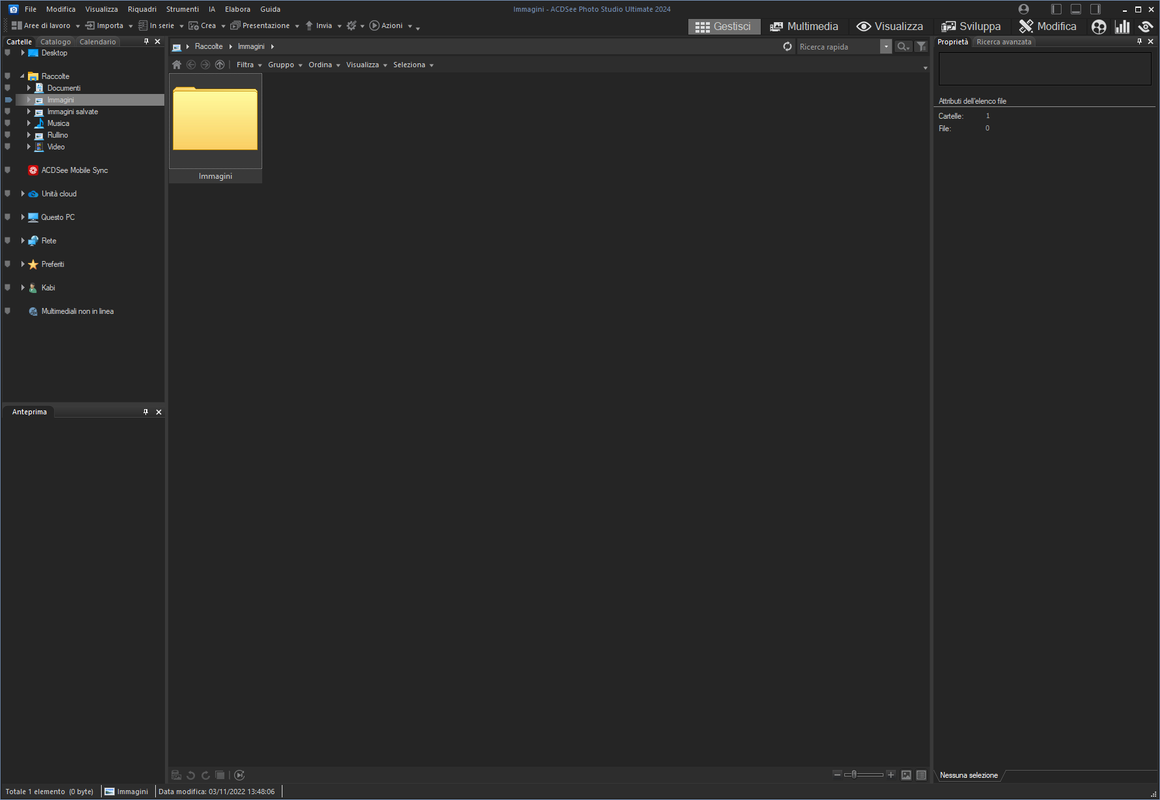Open the Guida menu
1160x800 pixels.
(270, 10)
